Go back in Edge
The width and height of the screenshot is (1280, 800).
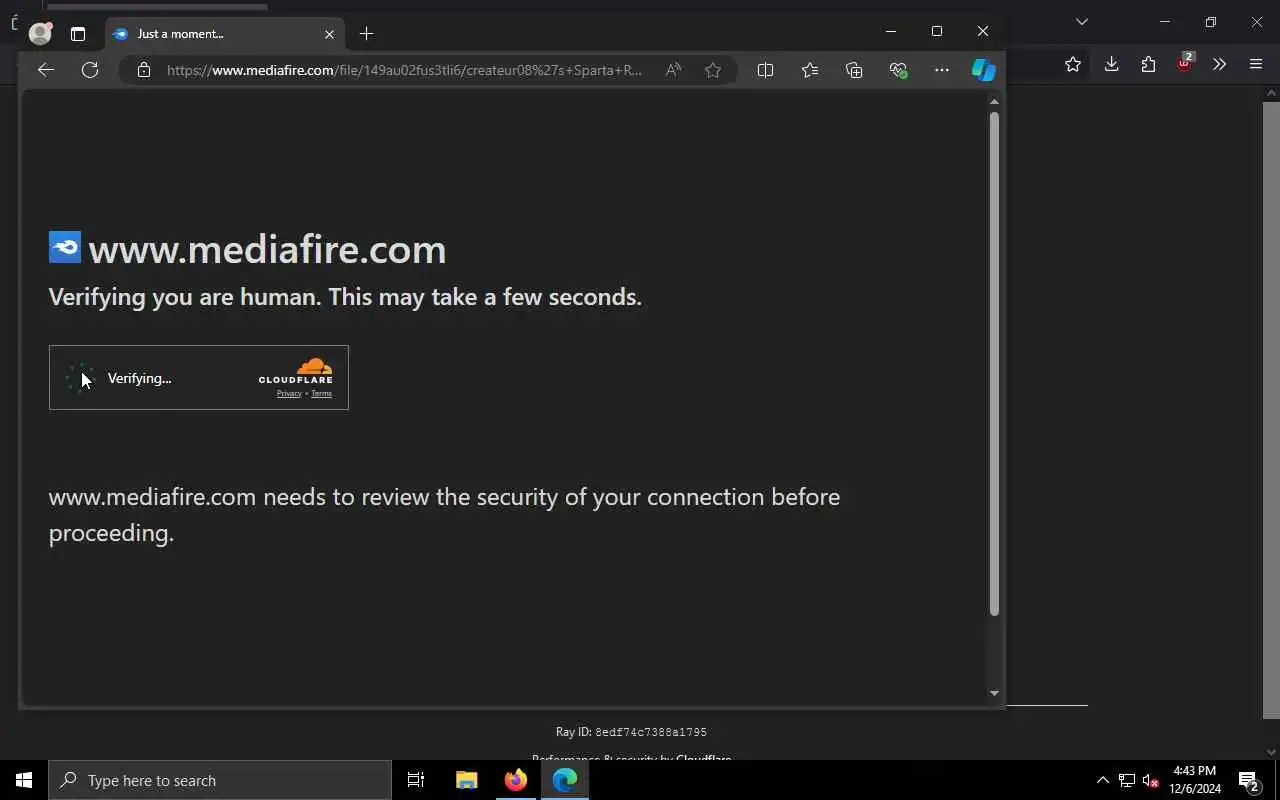(45, 70)
